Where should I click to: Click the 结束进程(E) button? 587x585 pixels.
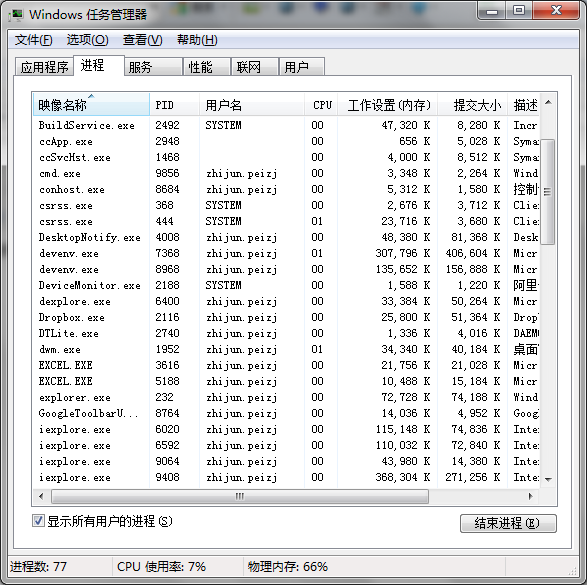coord(508,523)
